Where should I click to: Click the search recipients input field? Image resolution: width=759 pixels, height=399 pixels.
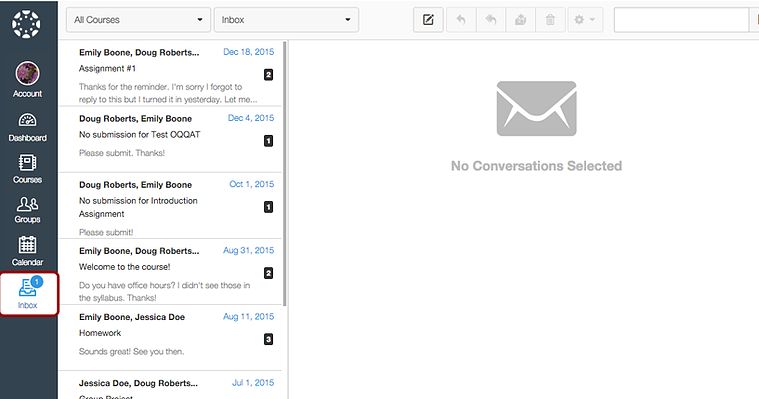click(681, 20)
